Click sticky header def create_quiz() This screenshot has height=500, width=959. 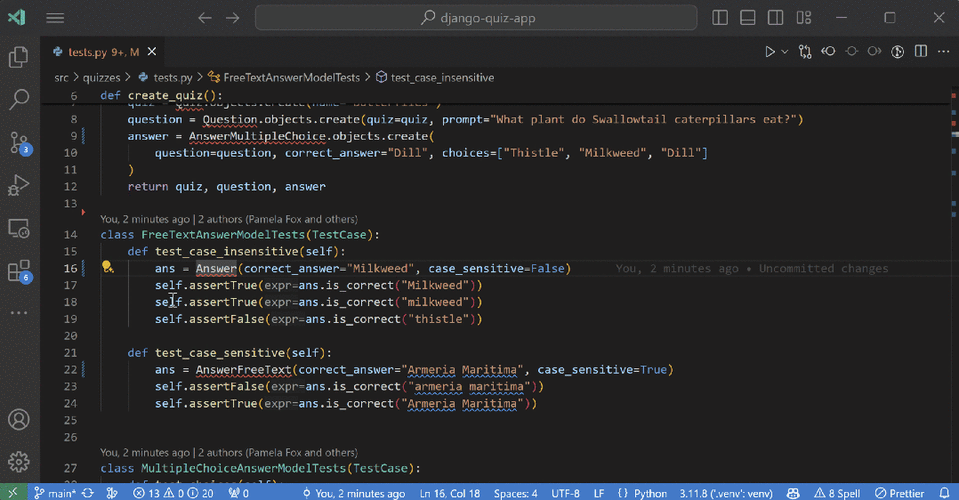point(161,95)
